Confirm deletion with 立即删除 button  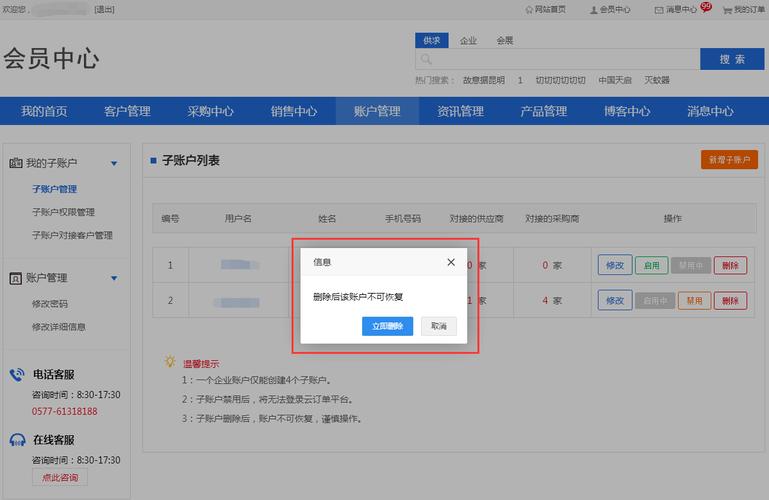[387, 326]
